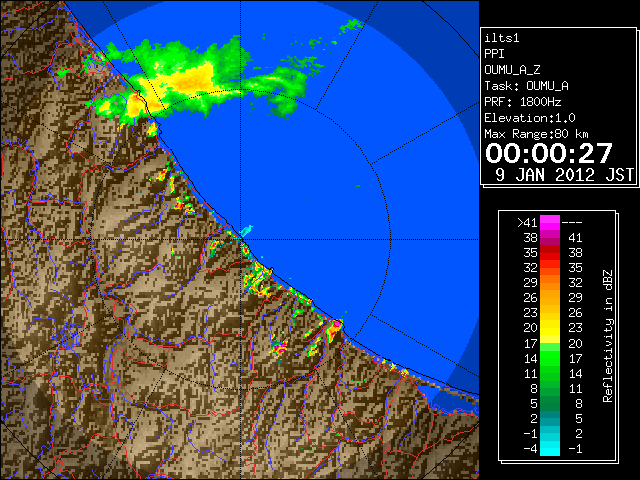
Task: Pick the red band in colour bar
Action: coord(550,253)
